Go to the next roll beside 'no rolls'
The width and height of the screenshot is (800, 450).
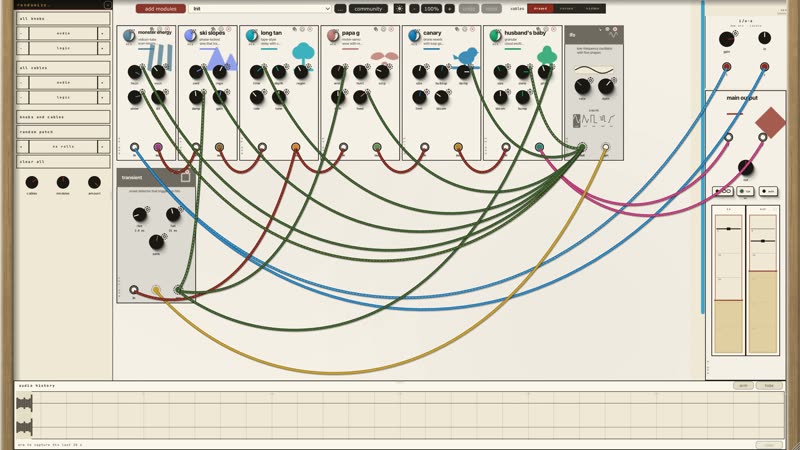[x=104, y=146]
